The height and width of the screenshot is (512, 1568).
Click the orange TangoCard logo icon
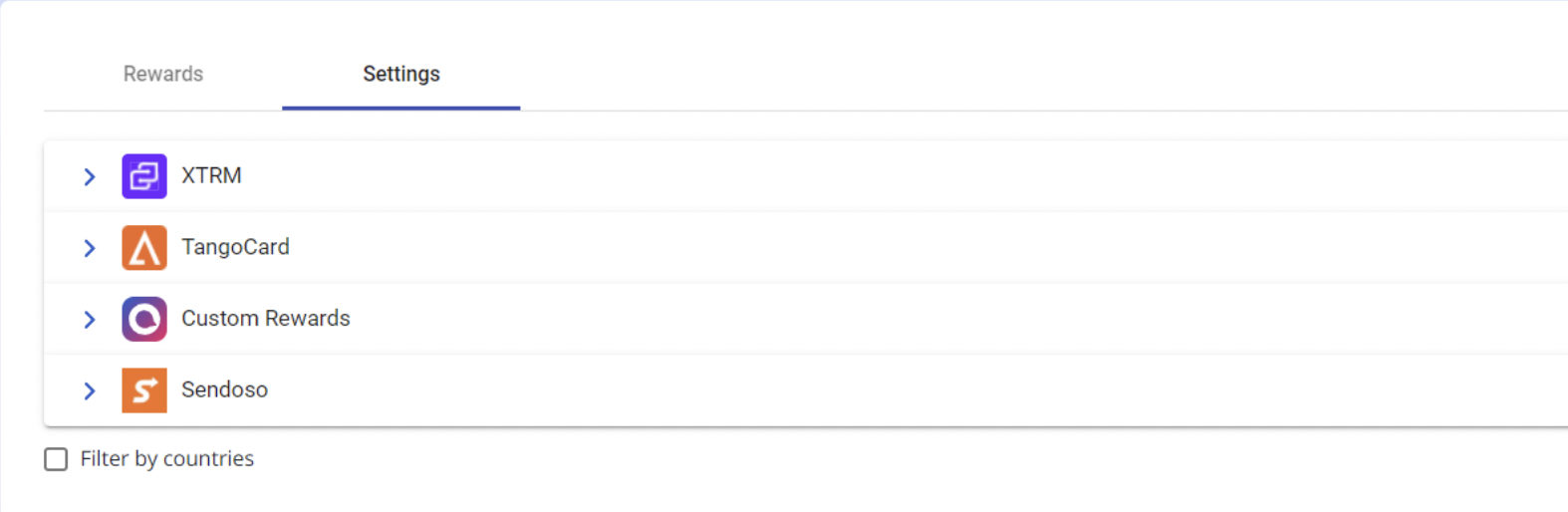pyautogui.click(x=144, y=248)
